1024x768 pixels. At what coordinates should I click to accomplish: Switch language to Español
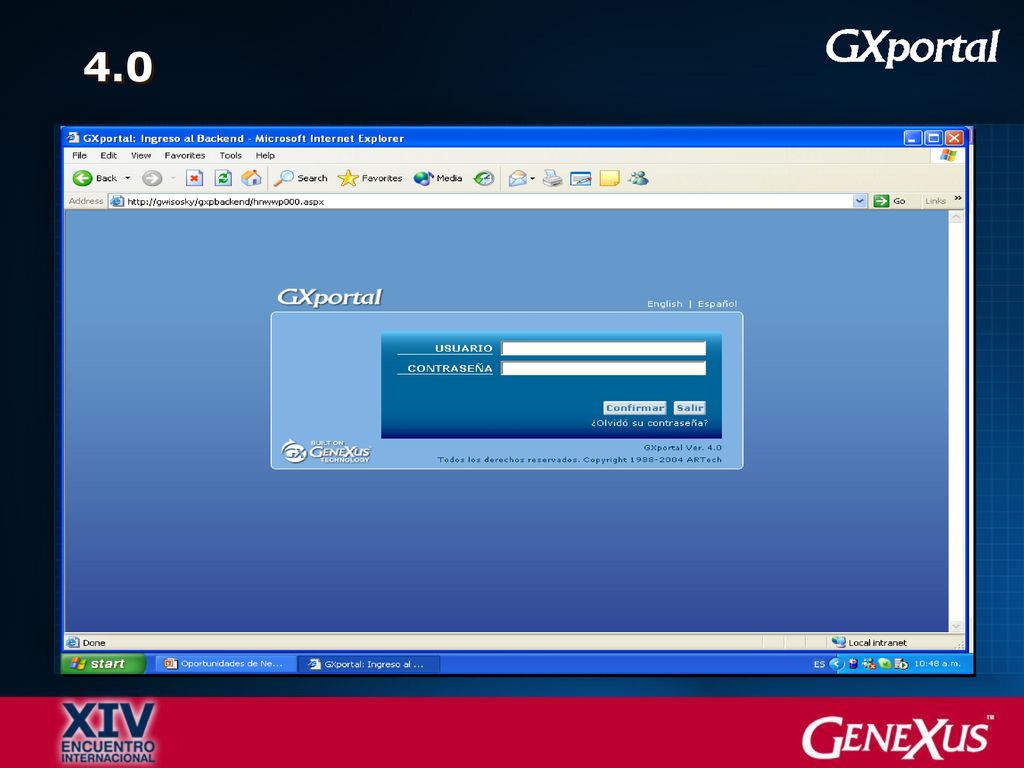point(717,304)
